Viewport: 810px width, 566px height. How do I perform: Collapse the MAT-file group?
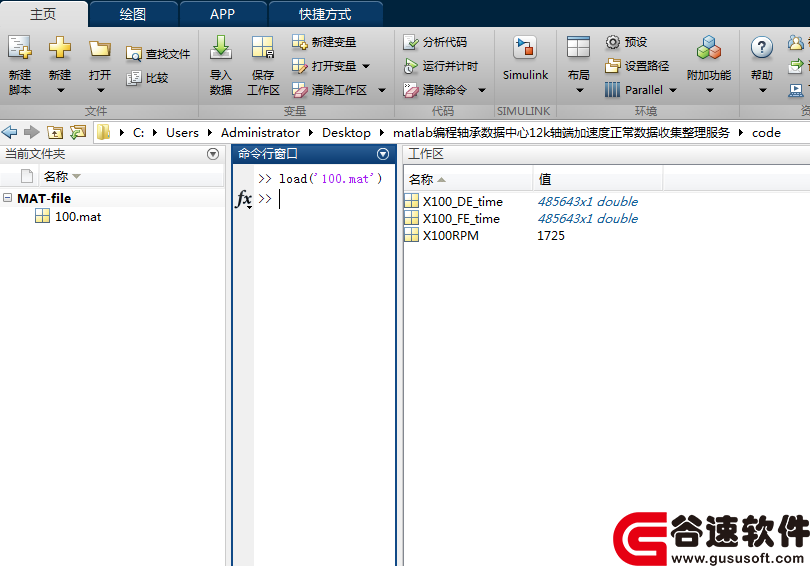point(7,198)
